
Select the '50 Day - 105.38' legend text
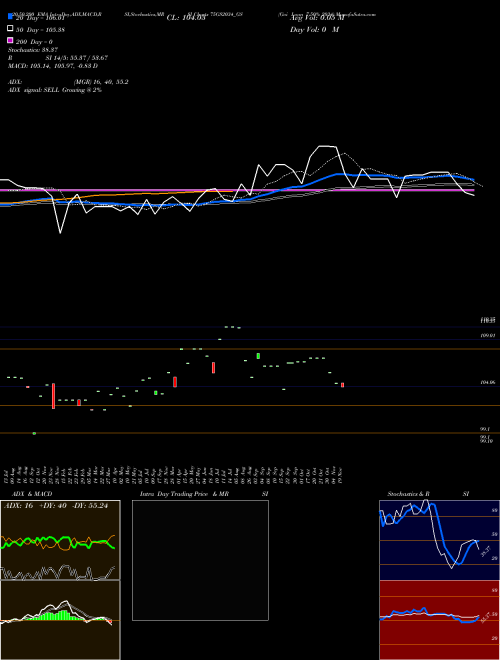point(40,30)
